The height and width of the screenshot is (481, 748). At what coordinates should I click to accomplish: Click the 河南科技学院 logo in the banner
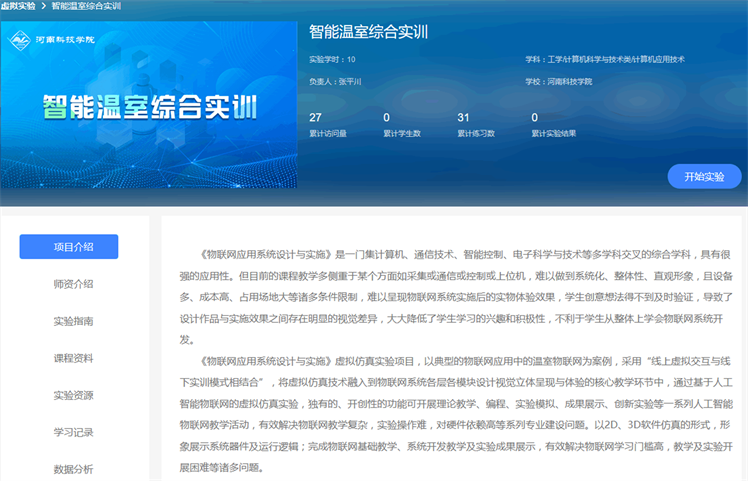point(52,41)
